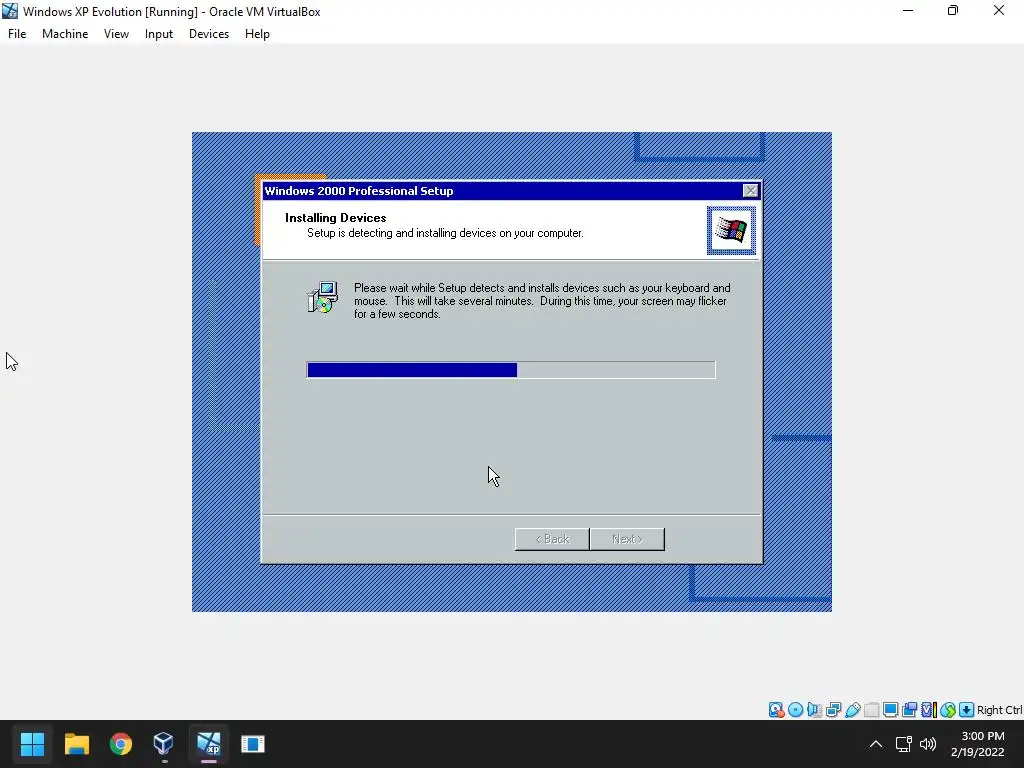Open the Devices menu
The width and height of the screenshot is (1024, 768).
pos(209,34)
